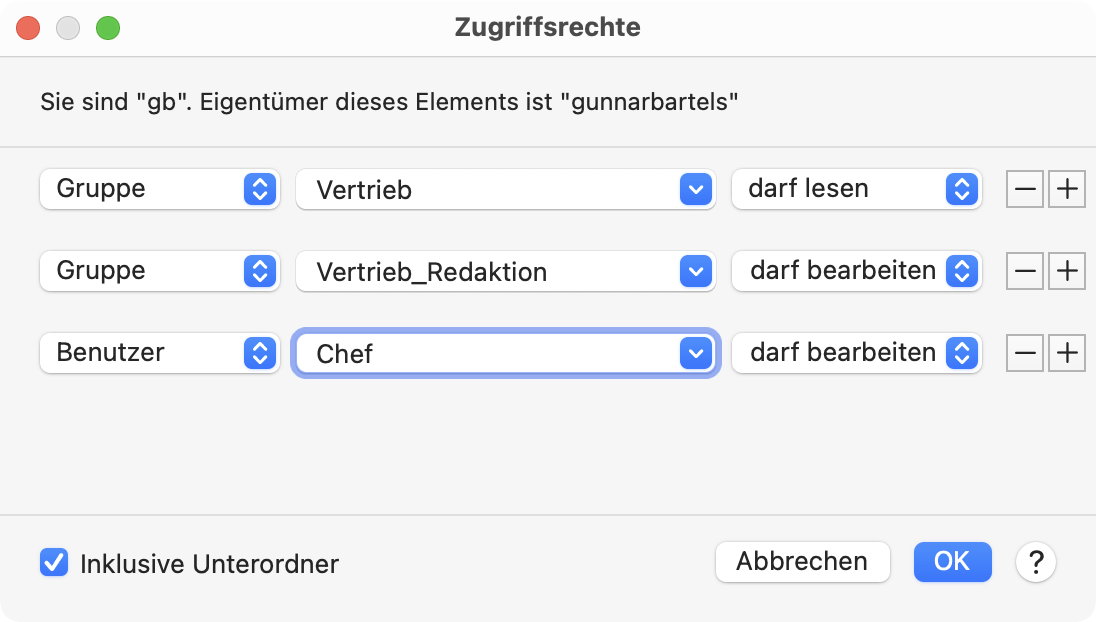
Task: Remove the Vertrieb permission row with minus
Action: pyautogui.click(x=1025, y=189)
